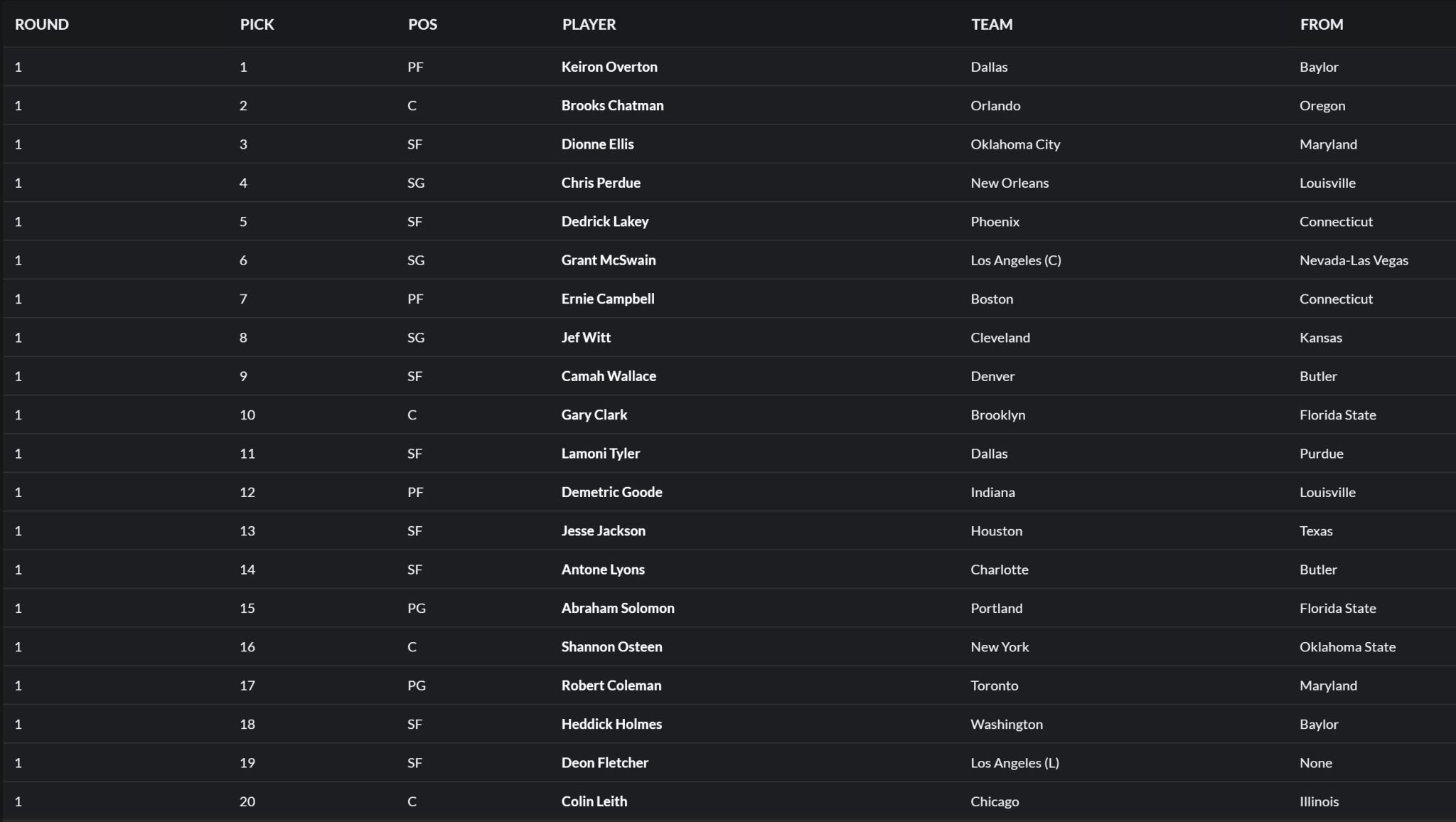
Task: Click Deon Fletcher's name
Action: 604,763
